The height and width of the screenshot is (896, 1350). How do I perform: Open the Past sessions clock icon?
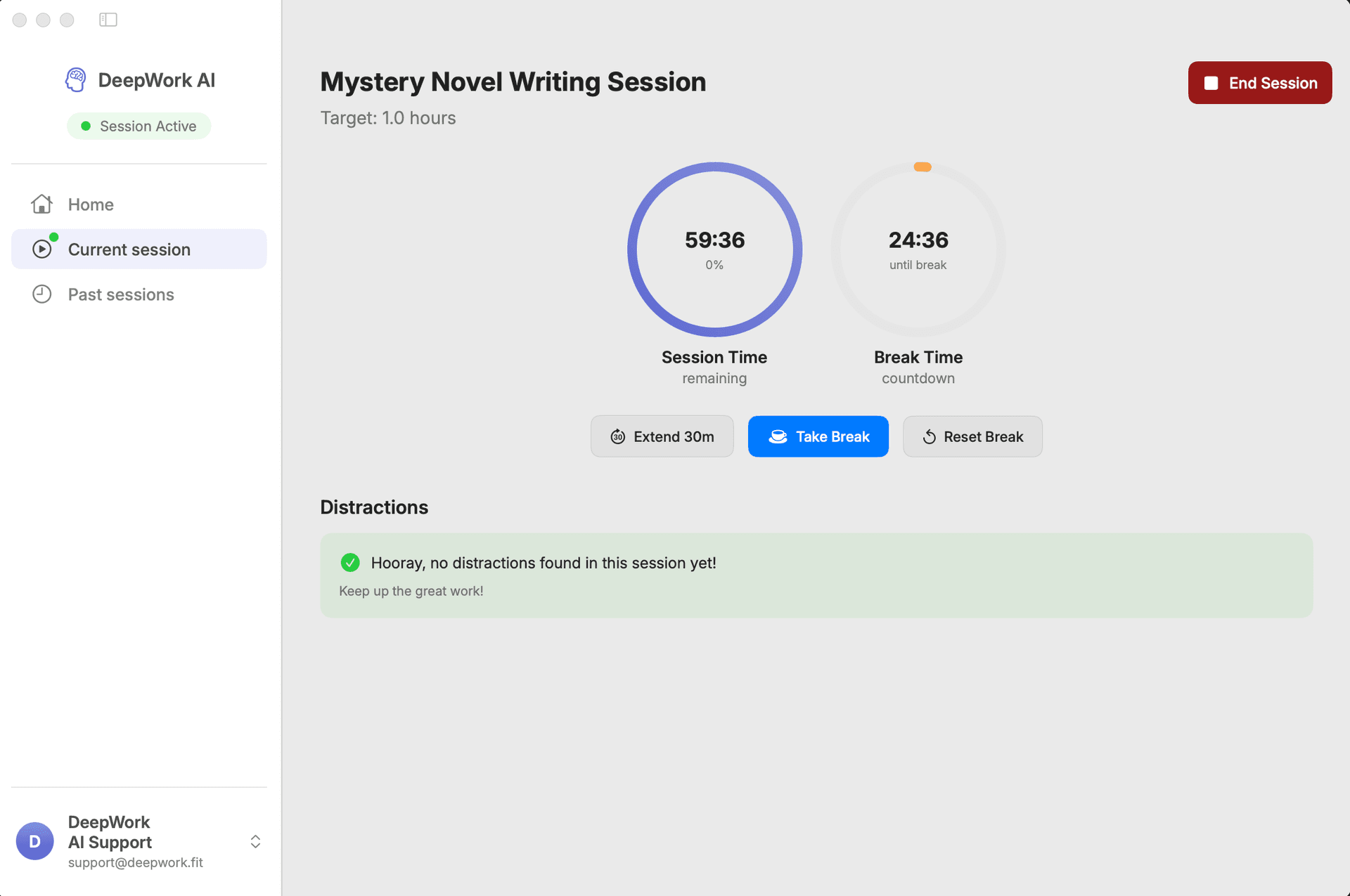[41, 294]
